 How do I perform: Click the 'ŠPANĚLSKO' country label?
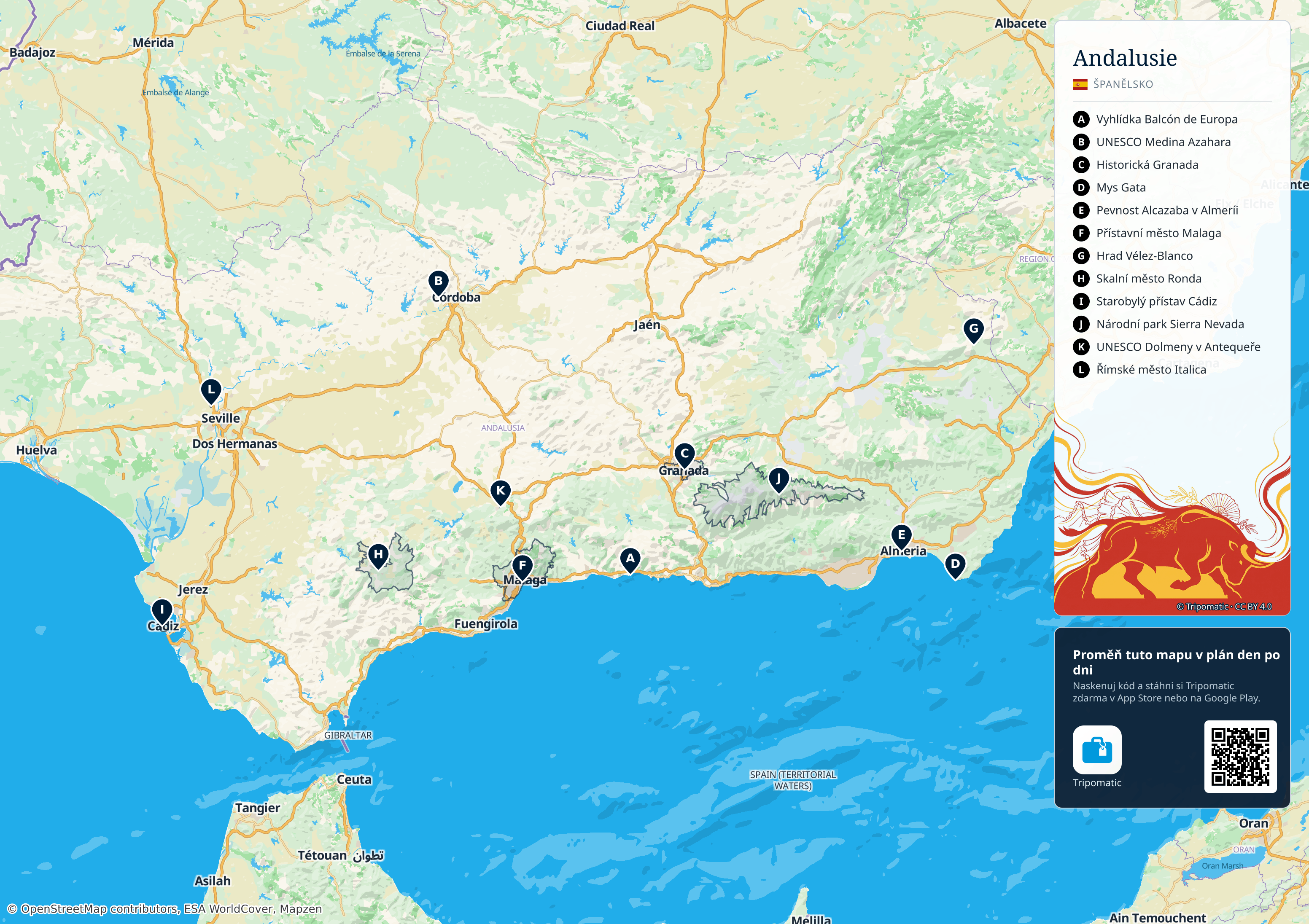click(1123, 84)
